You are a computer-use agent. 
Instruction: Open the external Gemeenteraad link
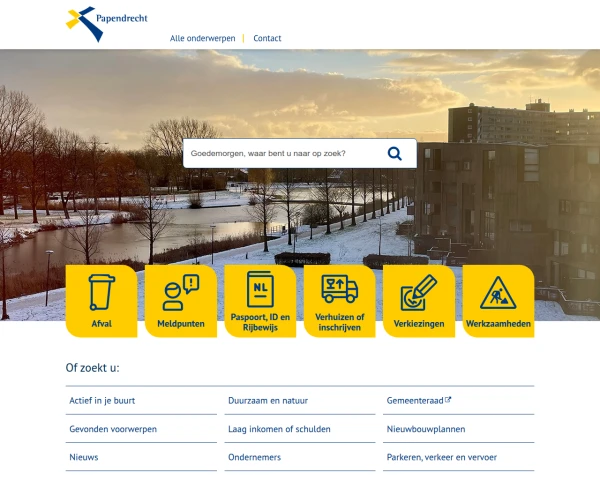click(x=418, y=400)
